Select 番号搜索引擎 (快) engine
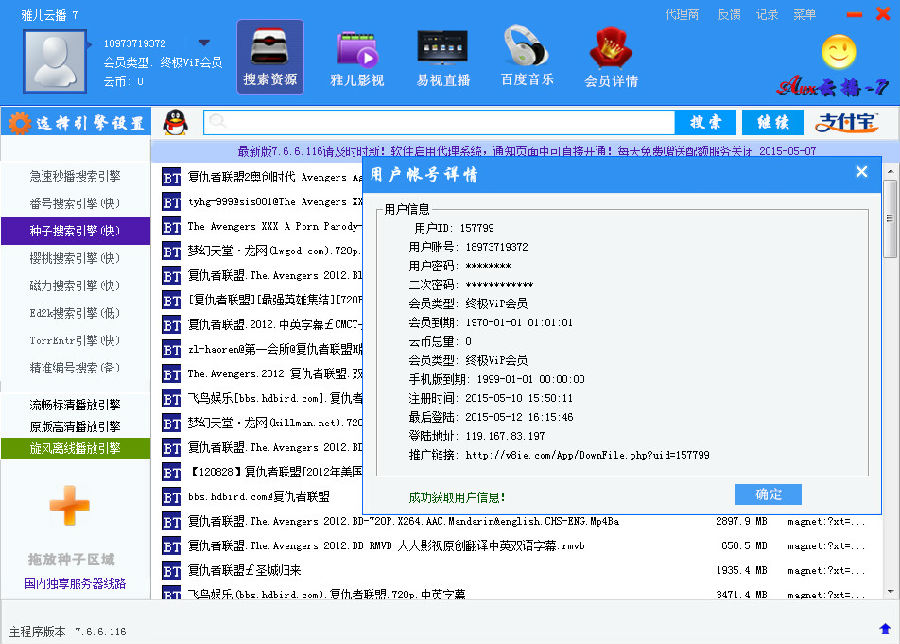The width and height of the screenshot is (900, 644). click(x=75, y=204)
